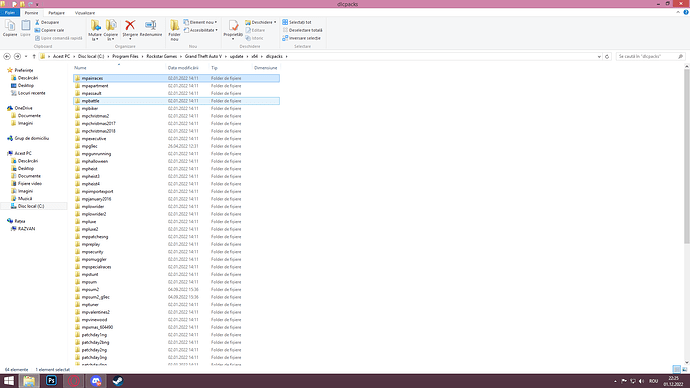
Task: Click the Editare ribbon item
Action: 255,30
